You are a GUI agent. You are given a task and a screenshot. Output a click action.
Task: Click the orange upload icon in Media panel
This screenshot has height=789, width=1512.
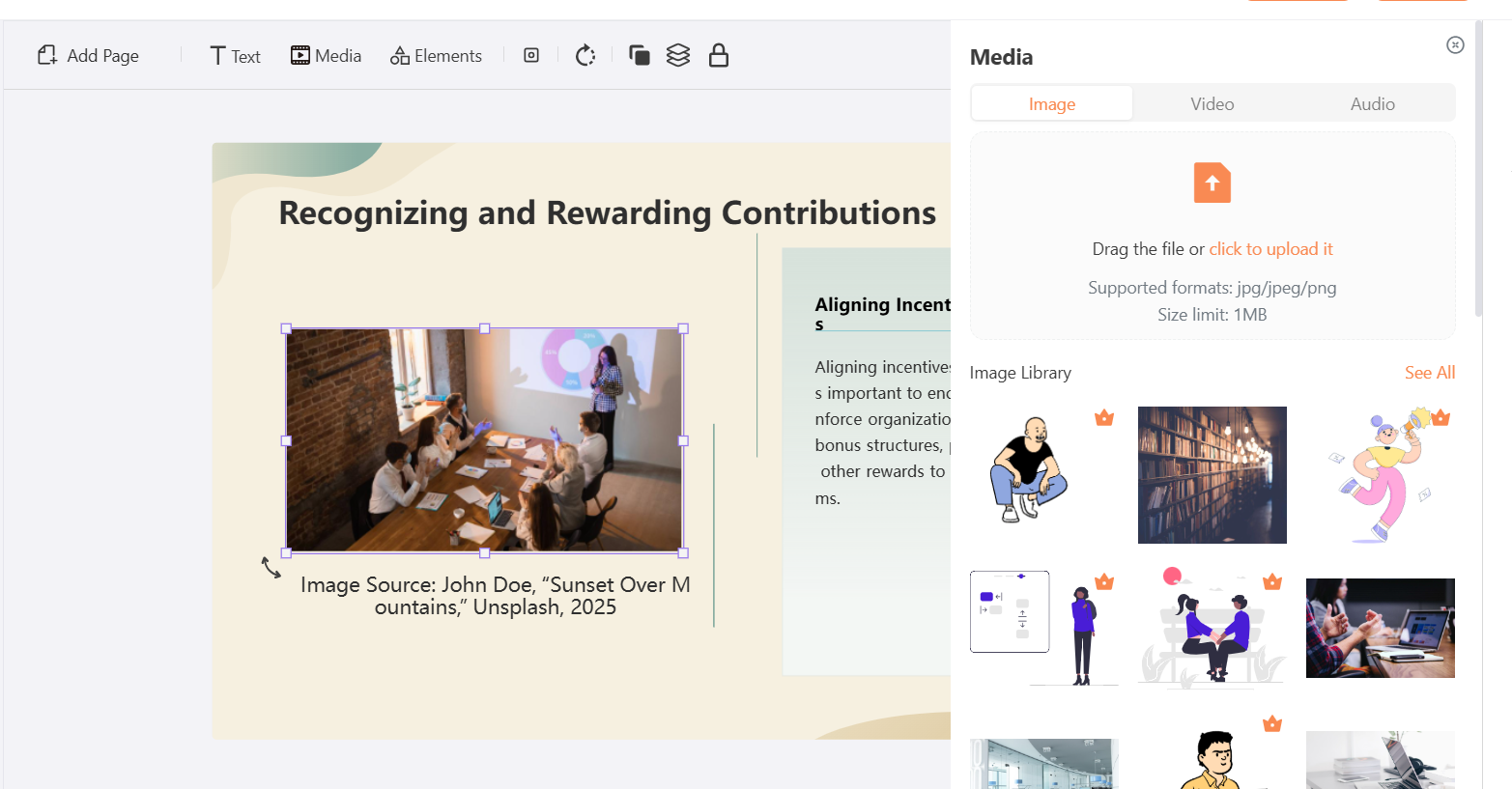[1212, 182]
